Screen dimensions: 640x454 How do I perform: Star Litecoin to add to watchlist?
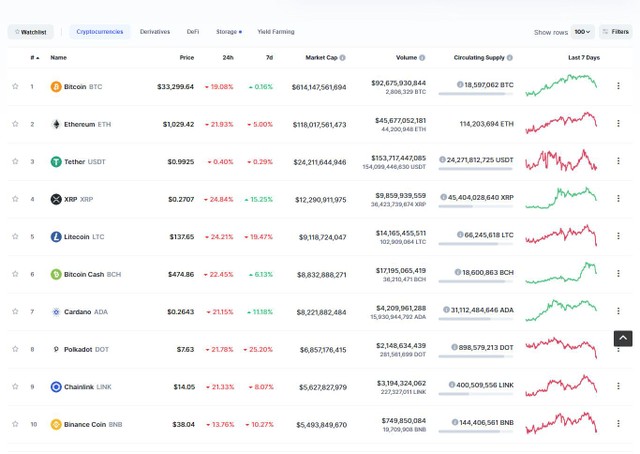[x=15, y=236]
